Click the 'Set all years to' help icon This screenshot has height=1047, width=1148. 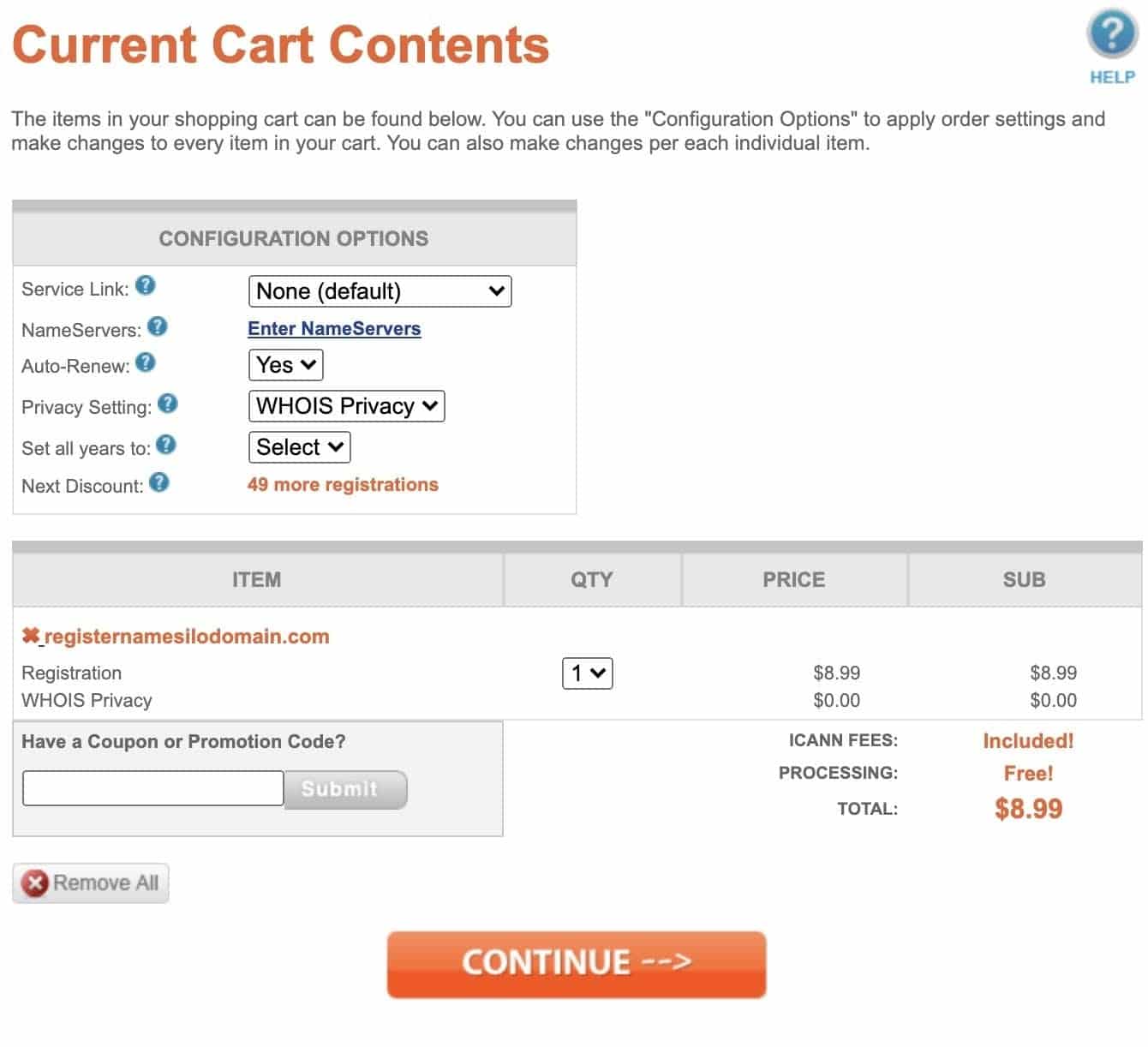pos(166,445)
